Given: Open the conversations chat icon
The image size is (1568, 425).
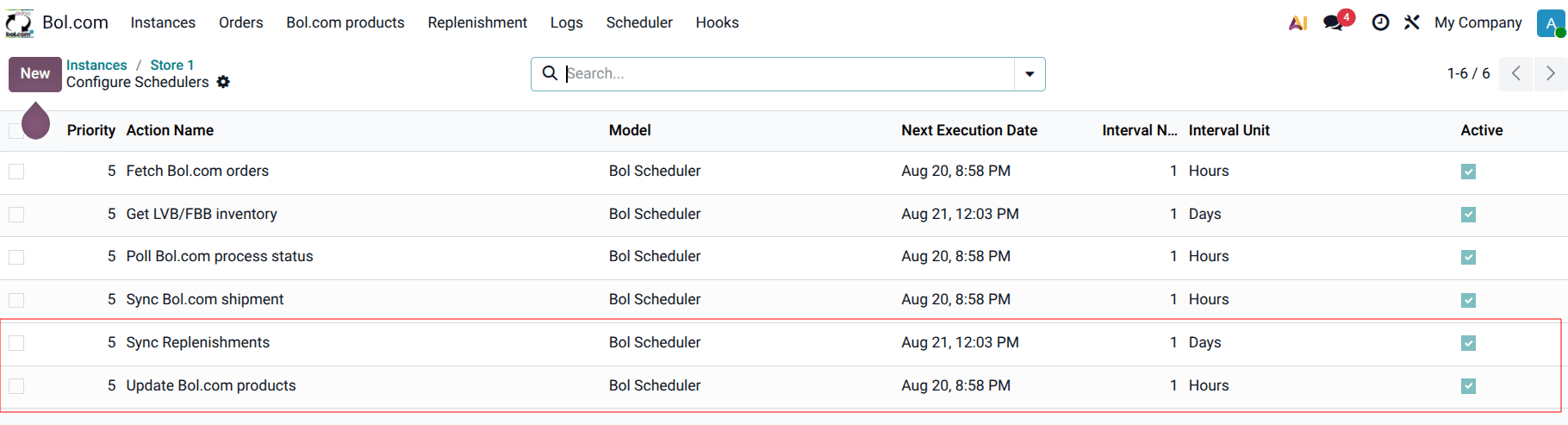Looking at the screenshot, I should point(1335,22).
